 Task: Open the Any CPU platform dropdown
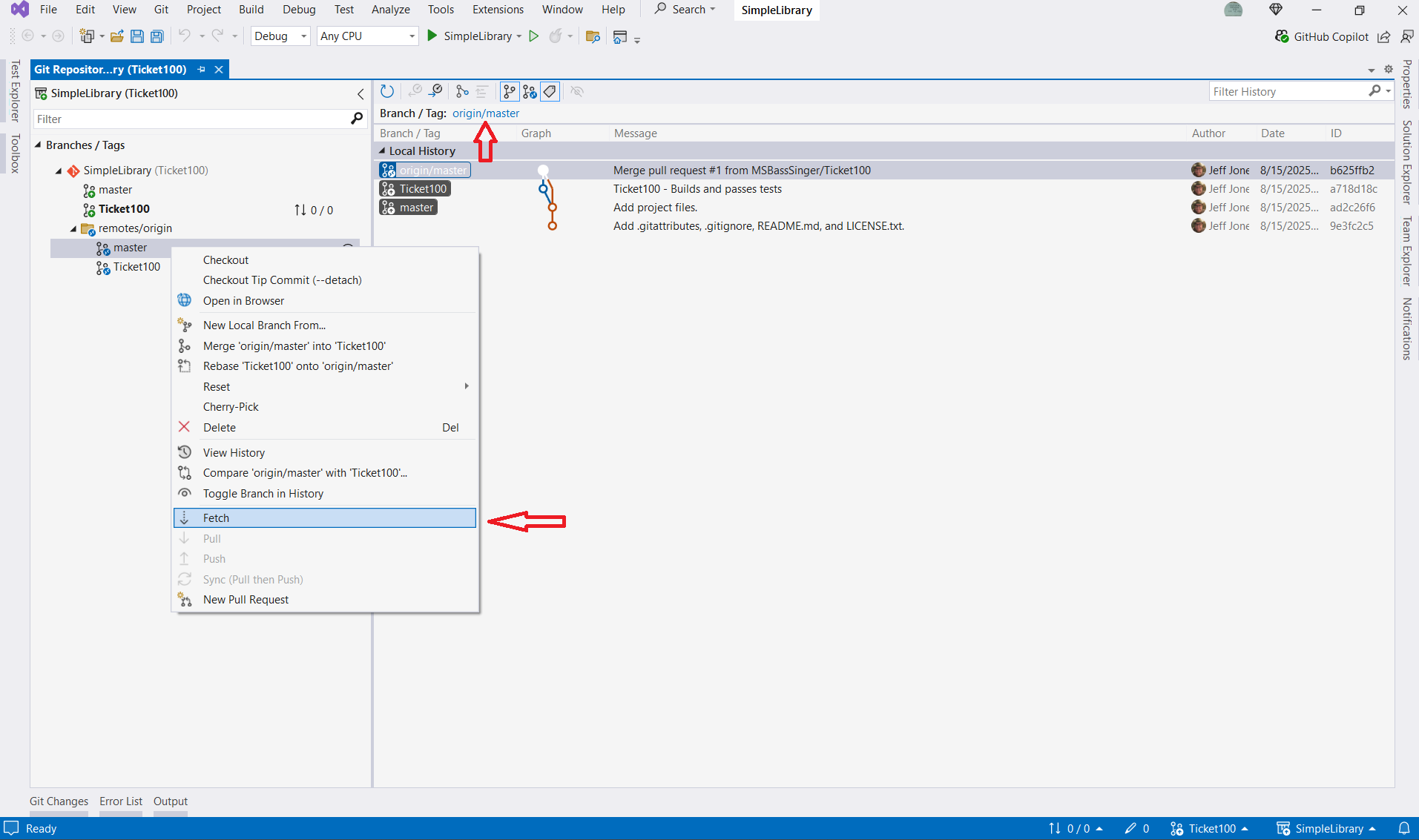[368, 36]
